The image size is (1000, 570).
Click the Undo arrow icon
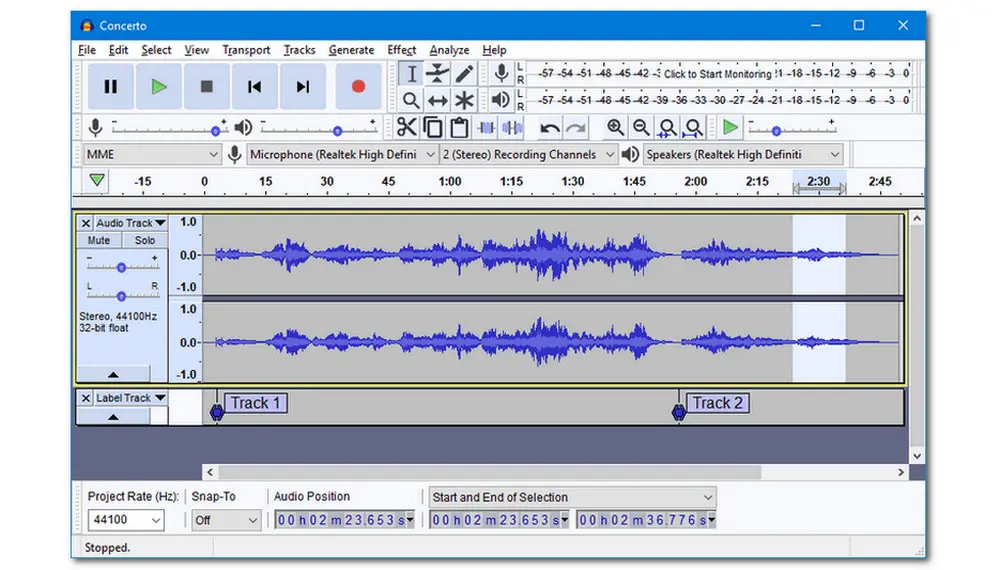[x=549, y=127]
